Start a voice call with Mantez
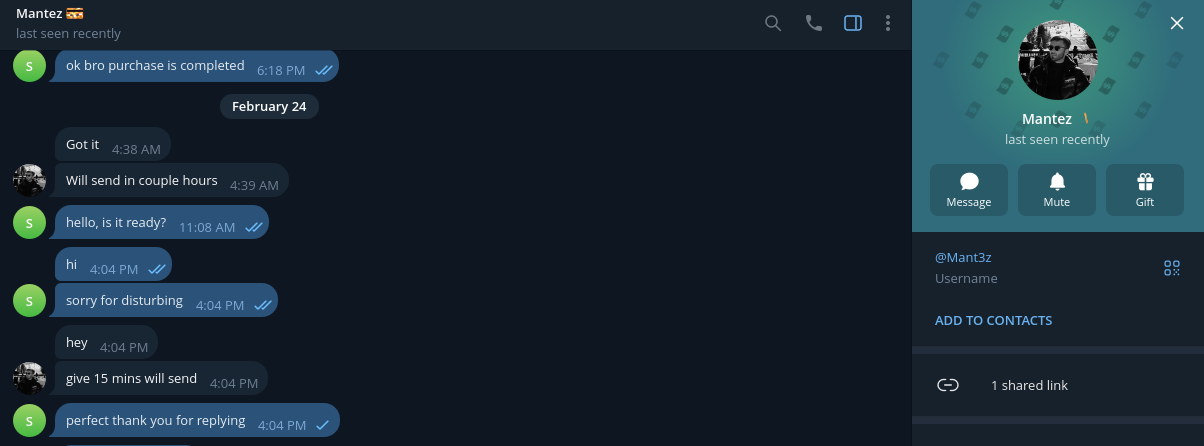Viewport: 1204px width, 446px height. pyautogui.click(x=813, y=23)
